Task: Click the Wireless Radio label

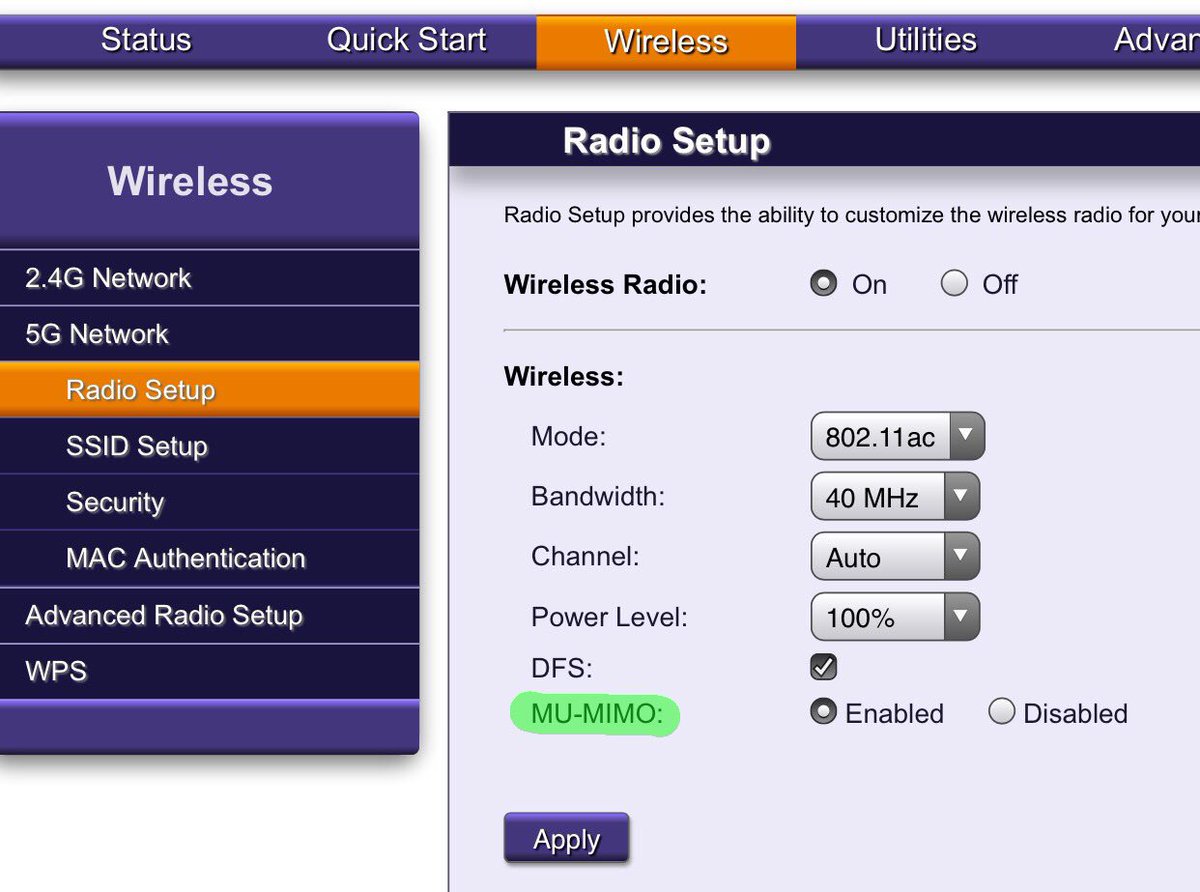Action: 605,285
